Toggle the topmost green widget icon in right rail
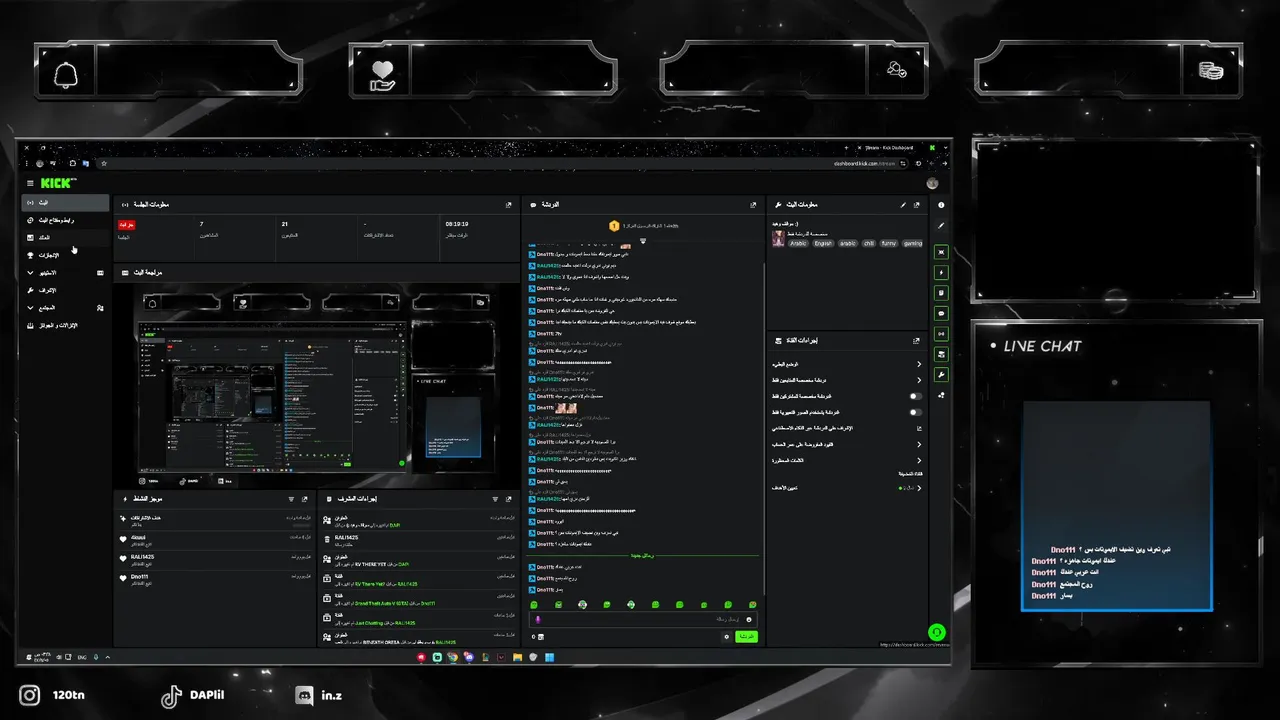1280x720 pixels. [941, 252]
